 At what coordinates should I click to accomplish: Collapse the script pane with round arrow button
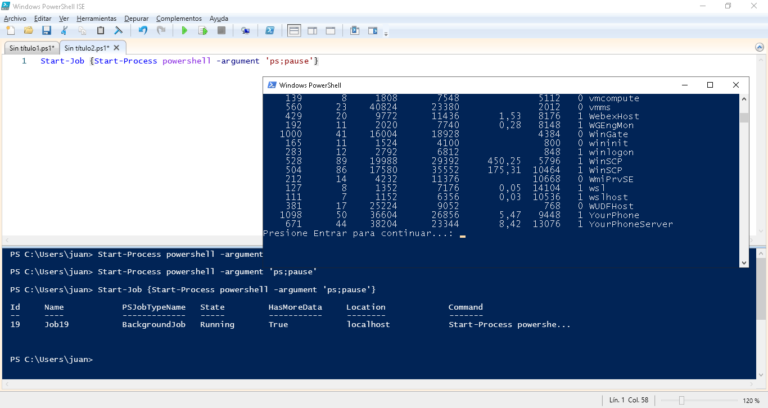pos(759,48)
